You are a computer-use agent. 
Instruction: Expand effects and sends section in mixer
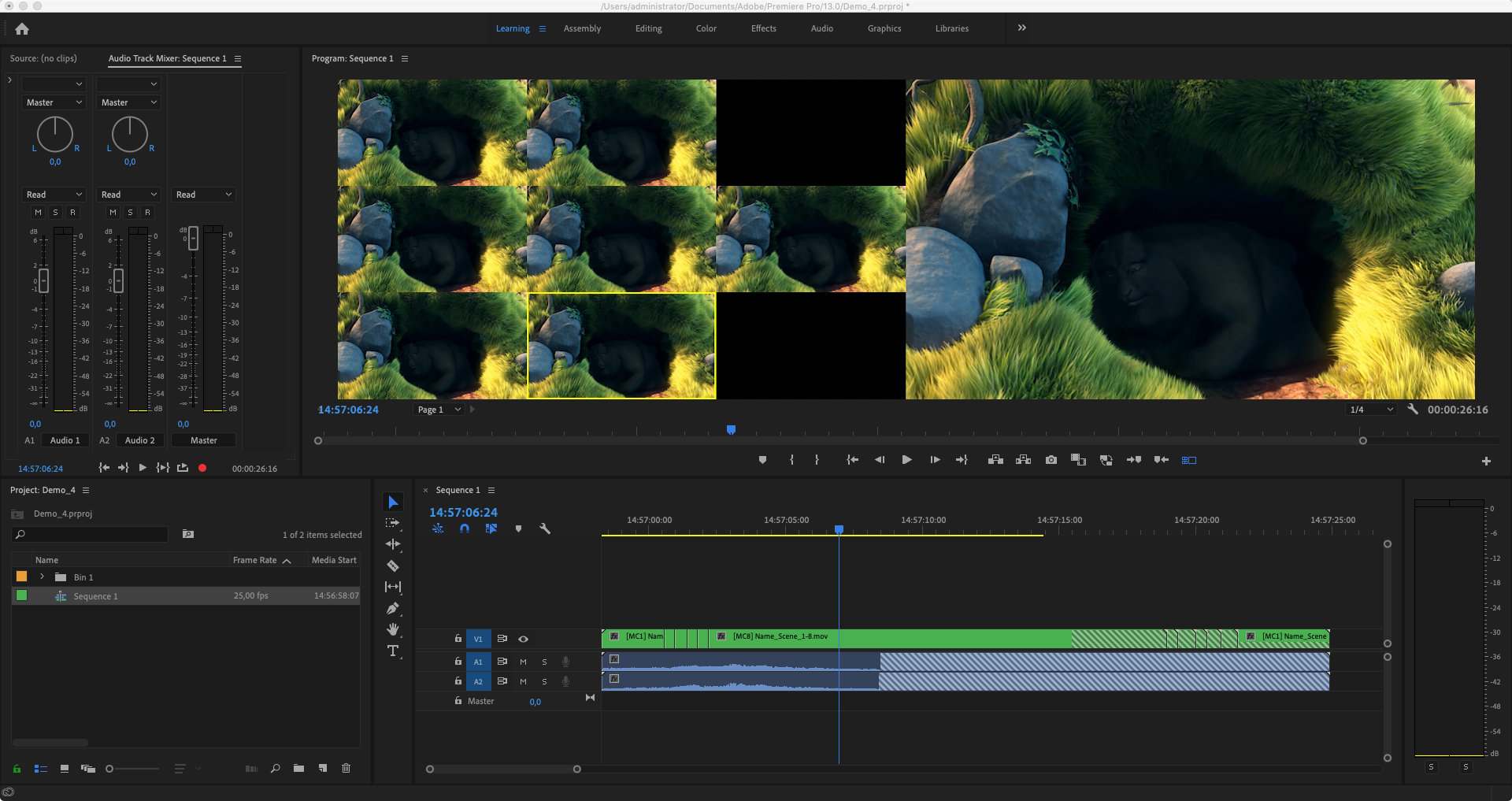[x=9, y=80]
